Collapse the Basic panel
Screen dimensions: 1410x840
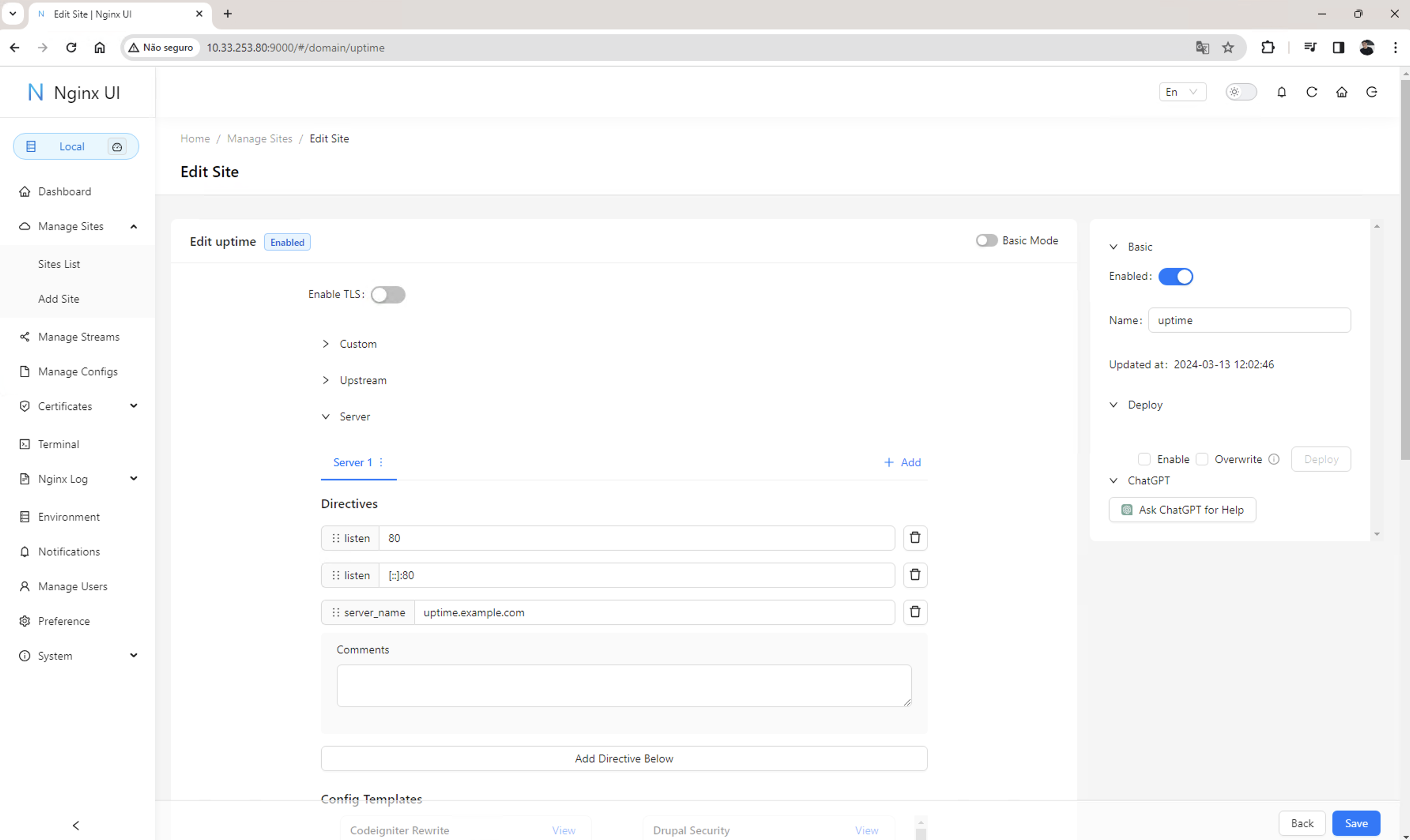click(x=1130, y=247)
